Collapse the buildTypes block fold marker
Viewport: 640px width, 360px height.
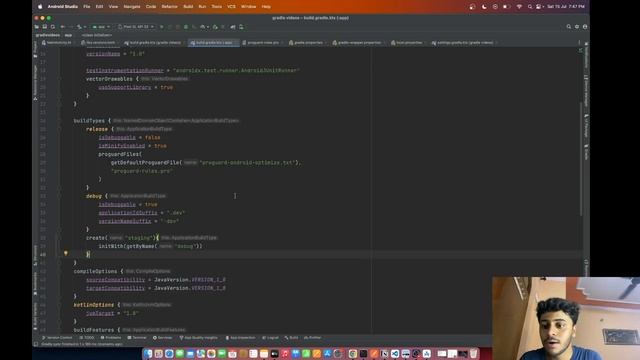59,121
